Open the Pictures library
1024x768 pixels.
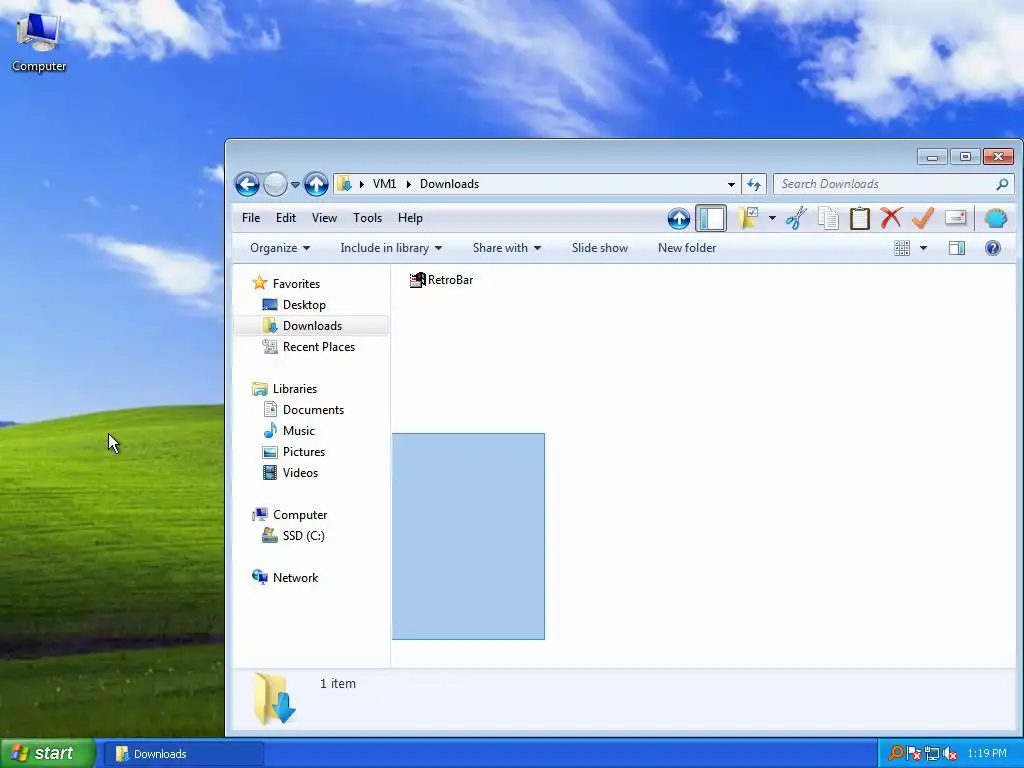coord(303,452)
